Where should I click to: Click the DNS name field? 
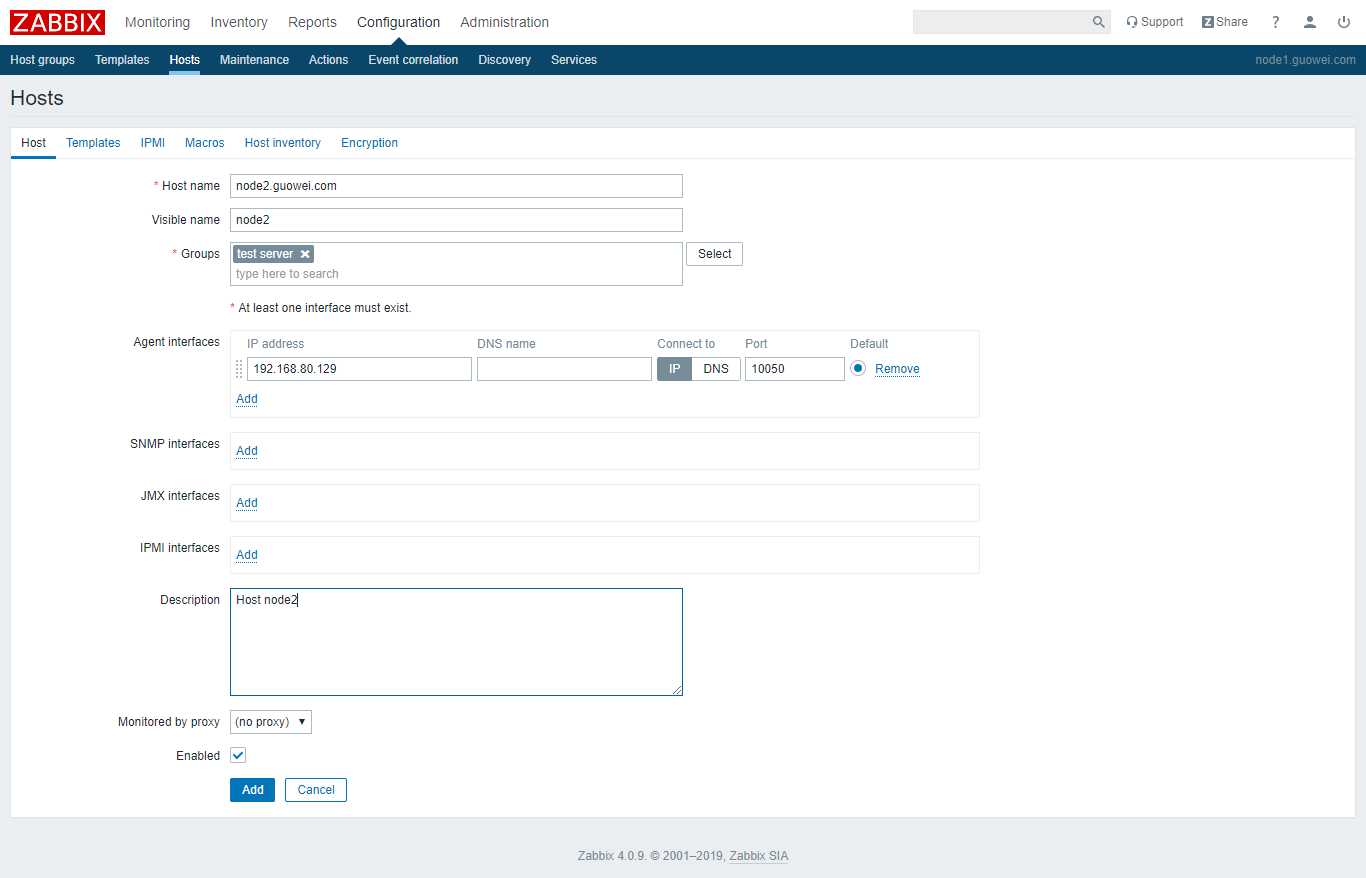[564, 369]
